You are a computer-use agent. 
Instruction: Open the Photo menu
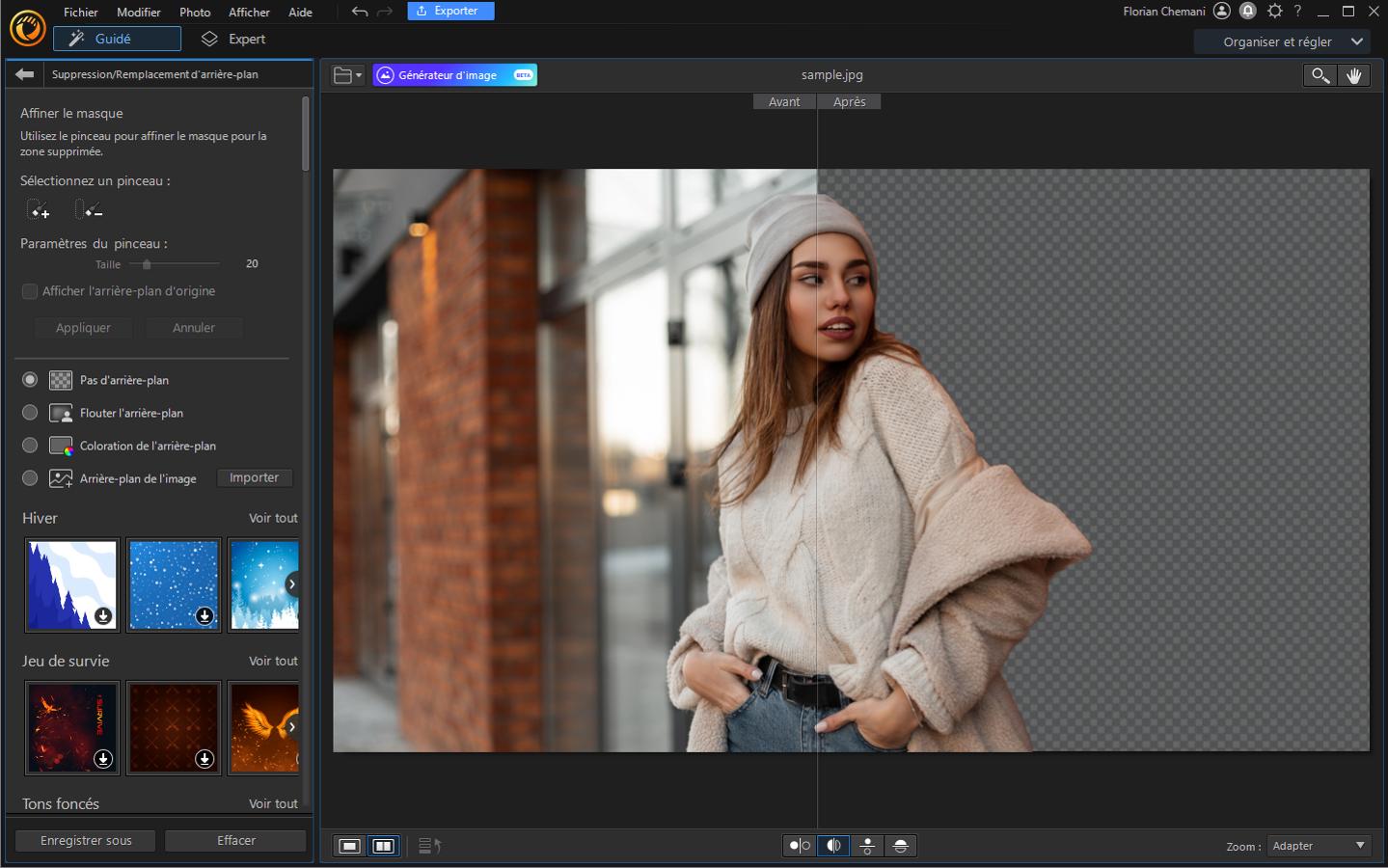[x=195, y=12]
